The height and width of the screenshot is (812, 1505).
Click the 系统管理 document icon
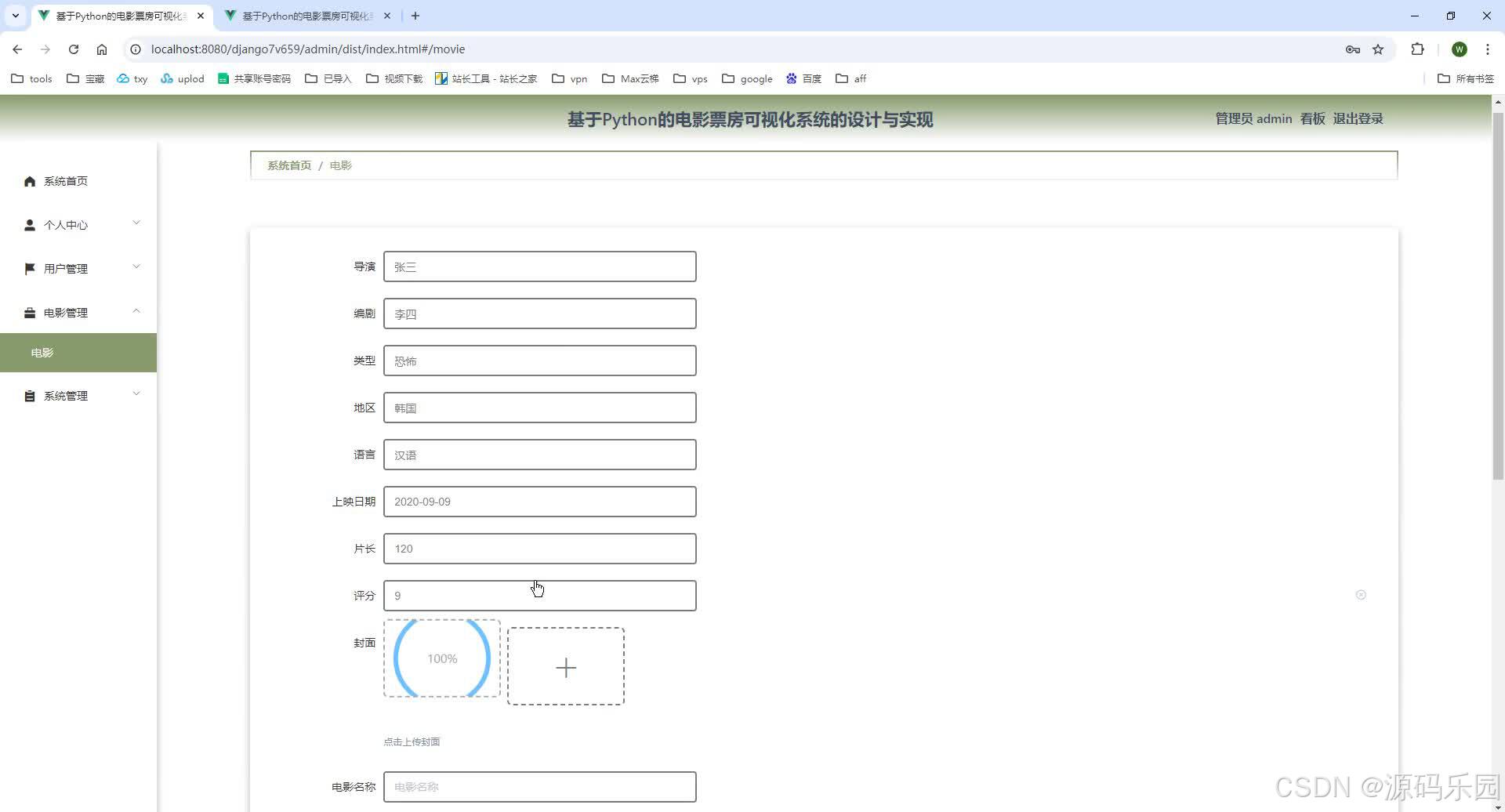click(29, 396)
